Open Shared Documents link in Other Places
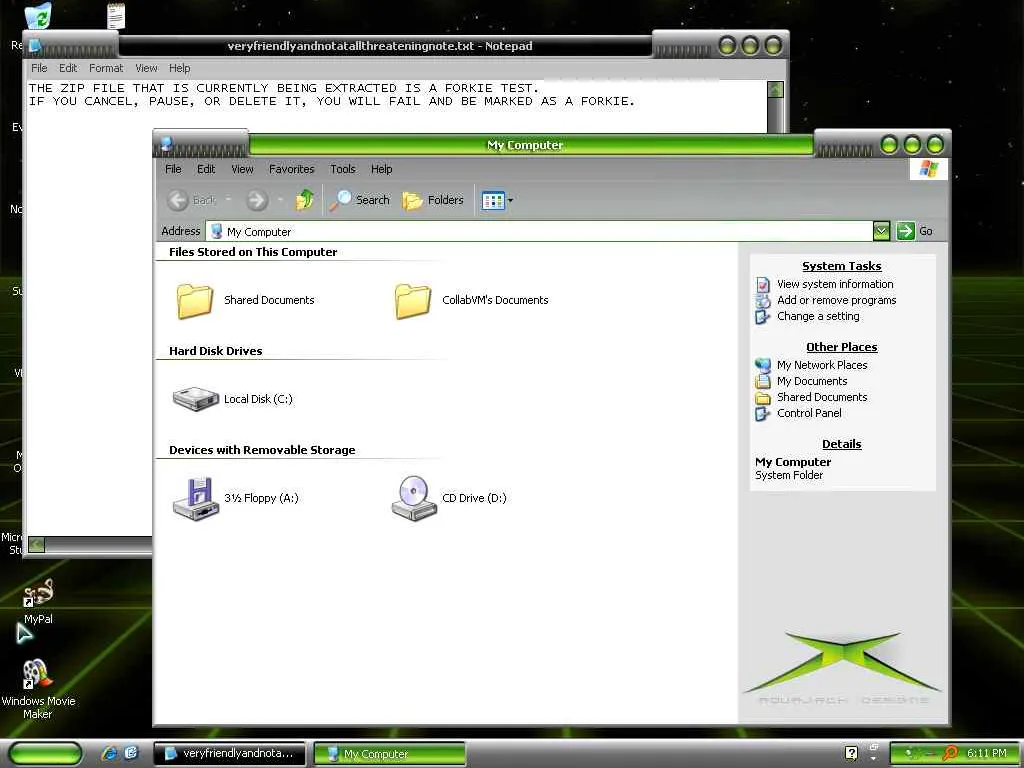 822,397
